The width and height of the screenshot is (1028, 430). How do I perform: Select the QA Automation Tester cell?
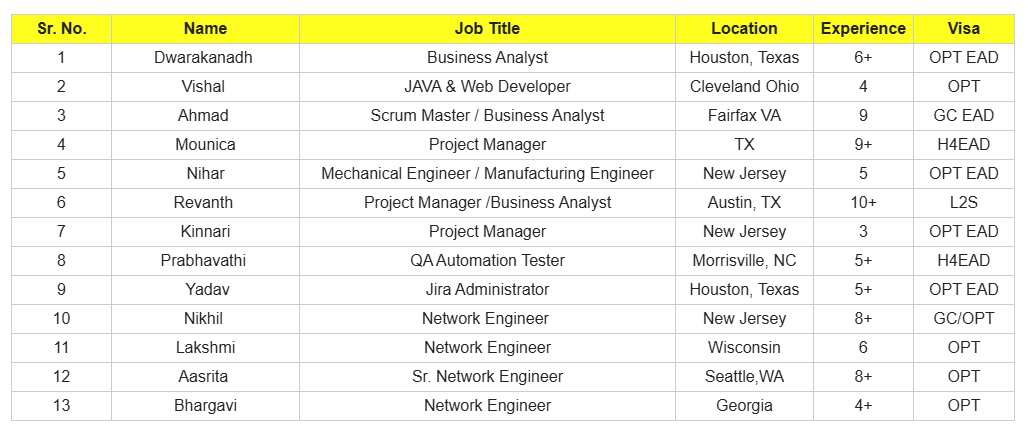[487, 261]
